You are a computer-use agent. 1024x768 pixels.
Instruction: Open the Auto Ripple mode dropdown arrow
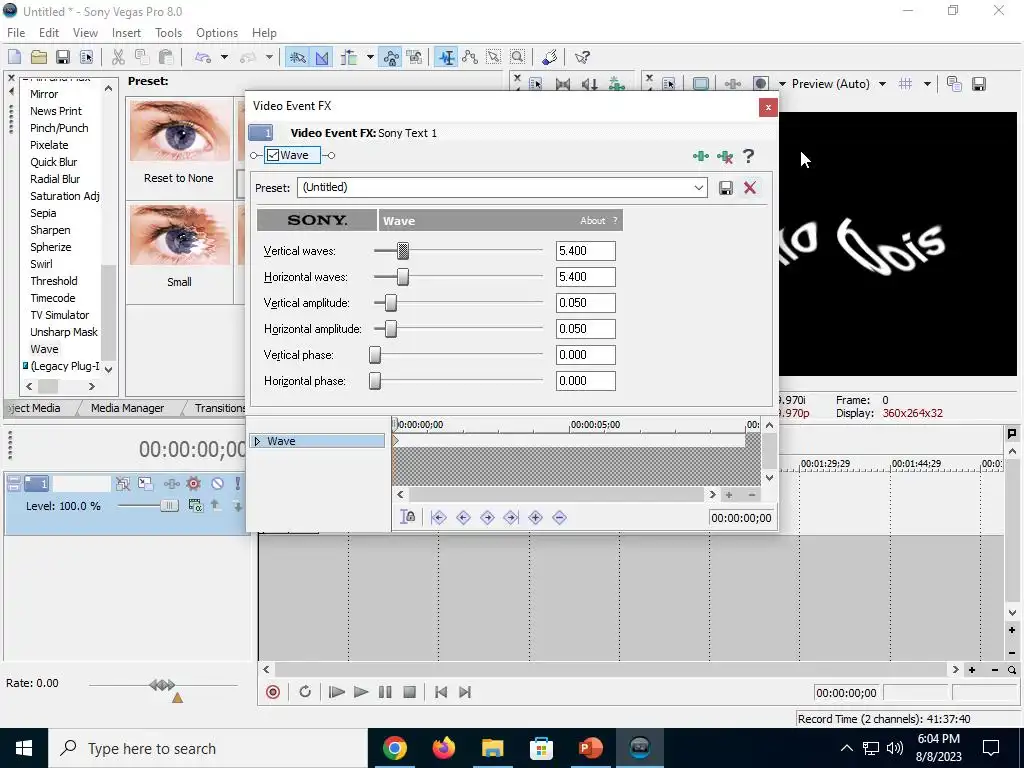pyautogui.click(x=370, y=57)
